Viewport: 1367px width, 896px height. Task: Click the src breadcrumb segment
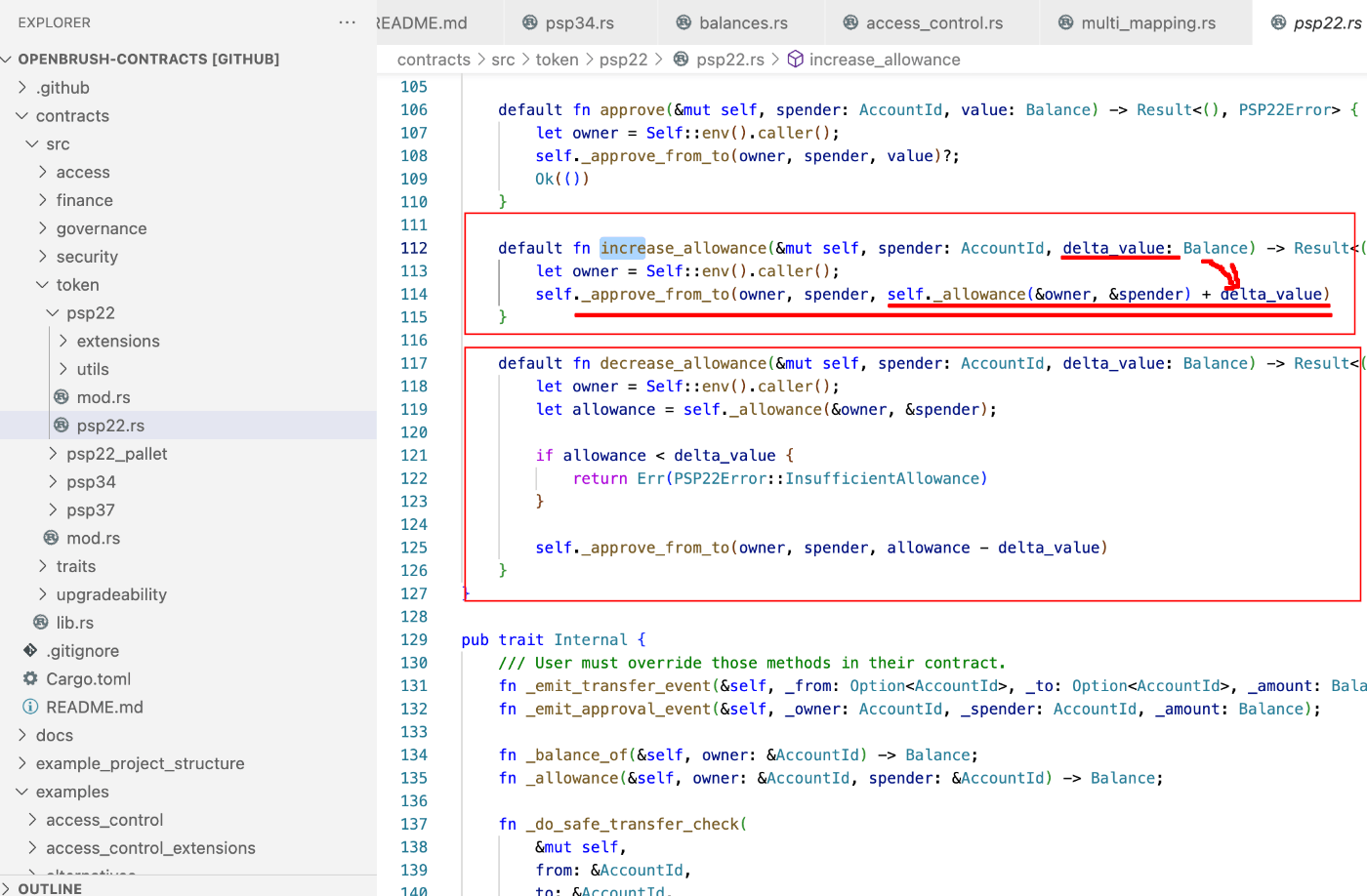[503, 60]
